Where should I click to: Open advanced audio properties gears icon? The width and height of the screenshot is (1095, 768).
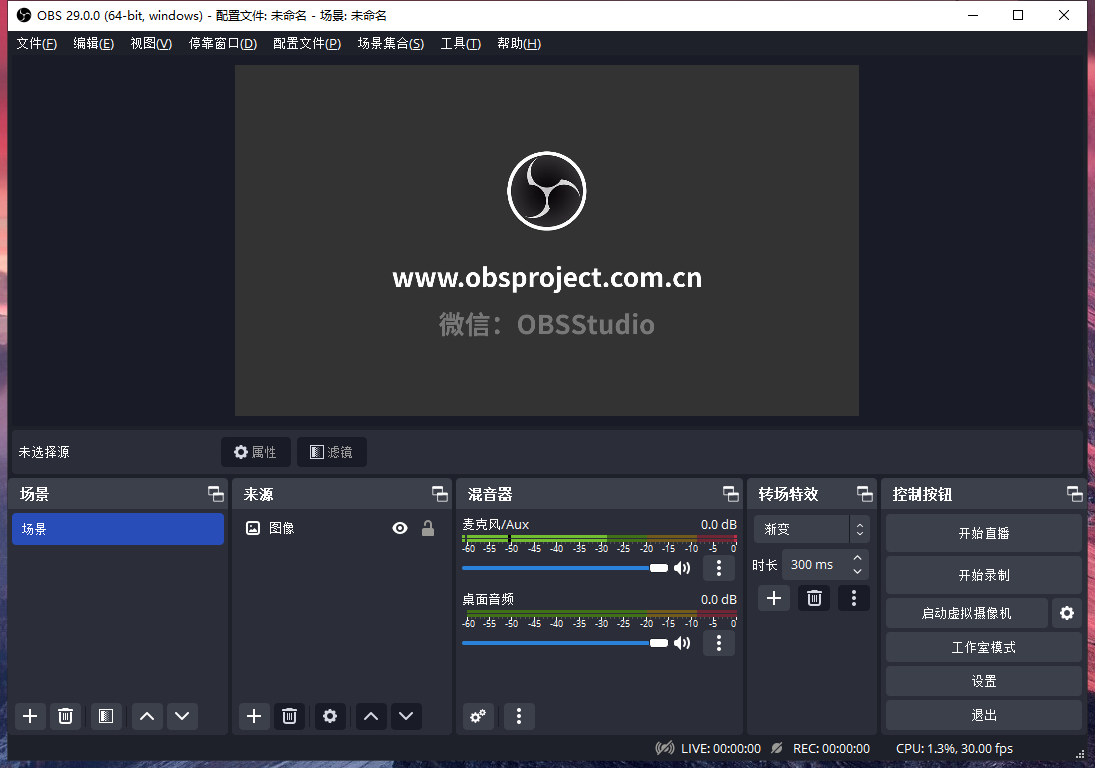(x=479, y=716)
